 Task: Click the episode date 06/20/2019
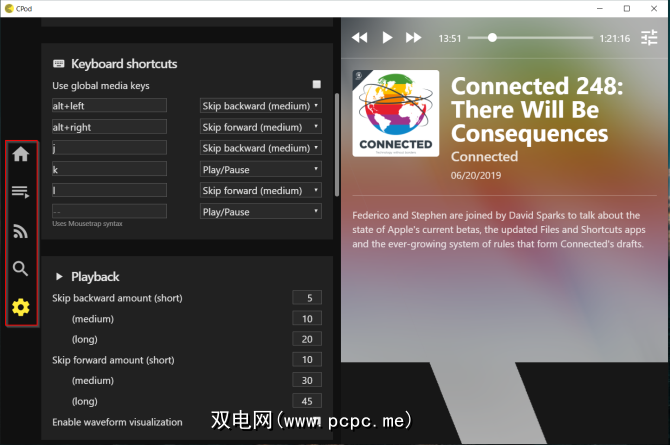point(476,175)
